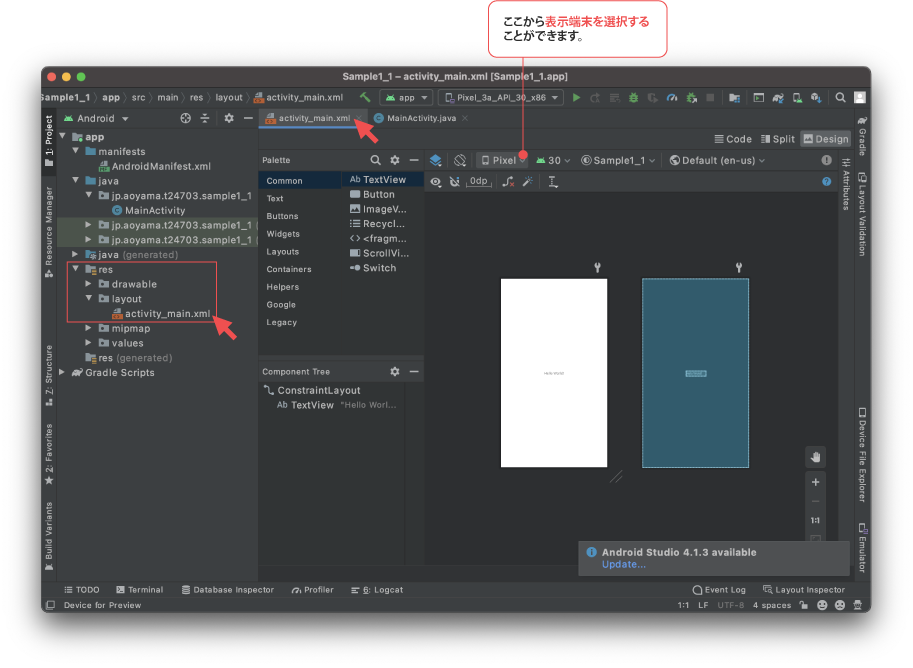Open the Android project view dropdown

(x=96, y=118)
